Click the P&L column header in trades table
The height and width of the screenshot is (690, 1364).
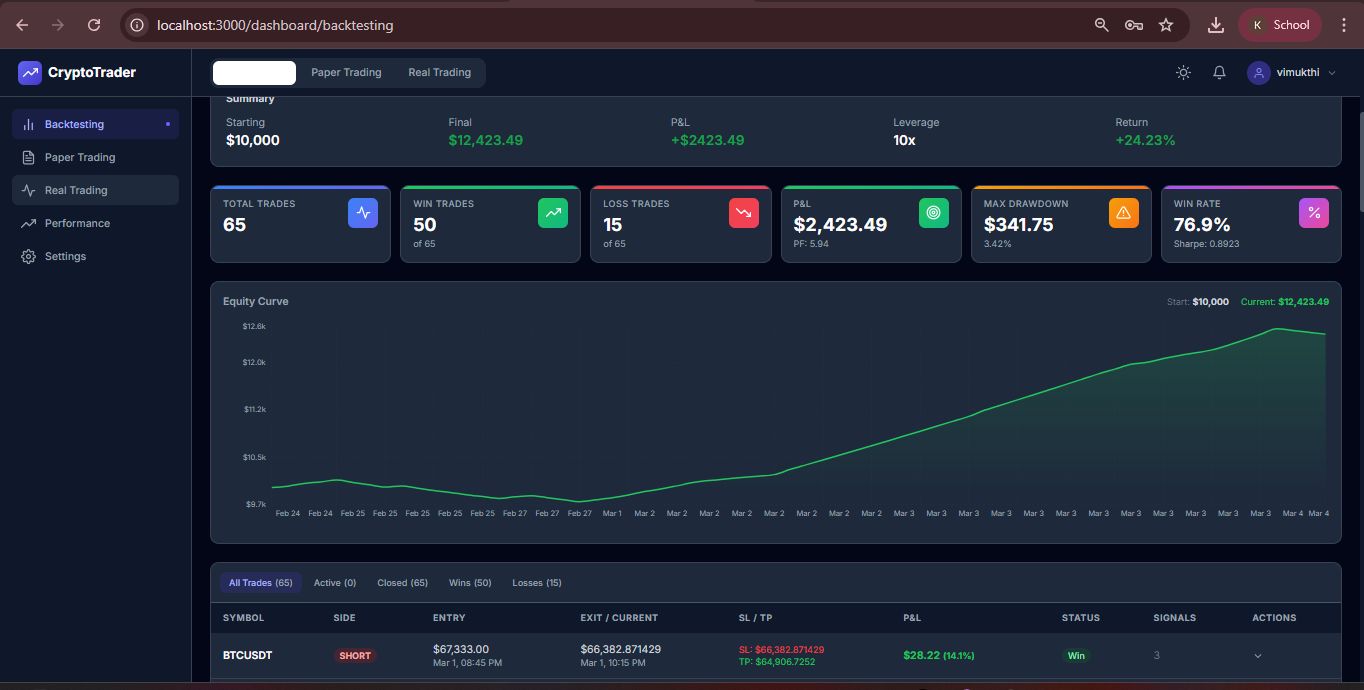click(912, 618)
